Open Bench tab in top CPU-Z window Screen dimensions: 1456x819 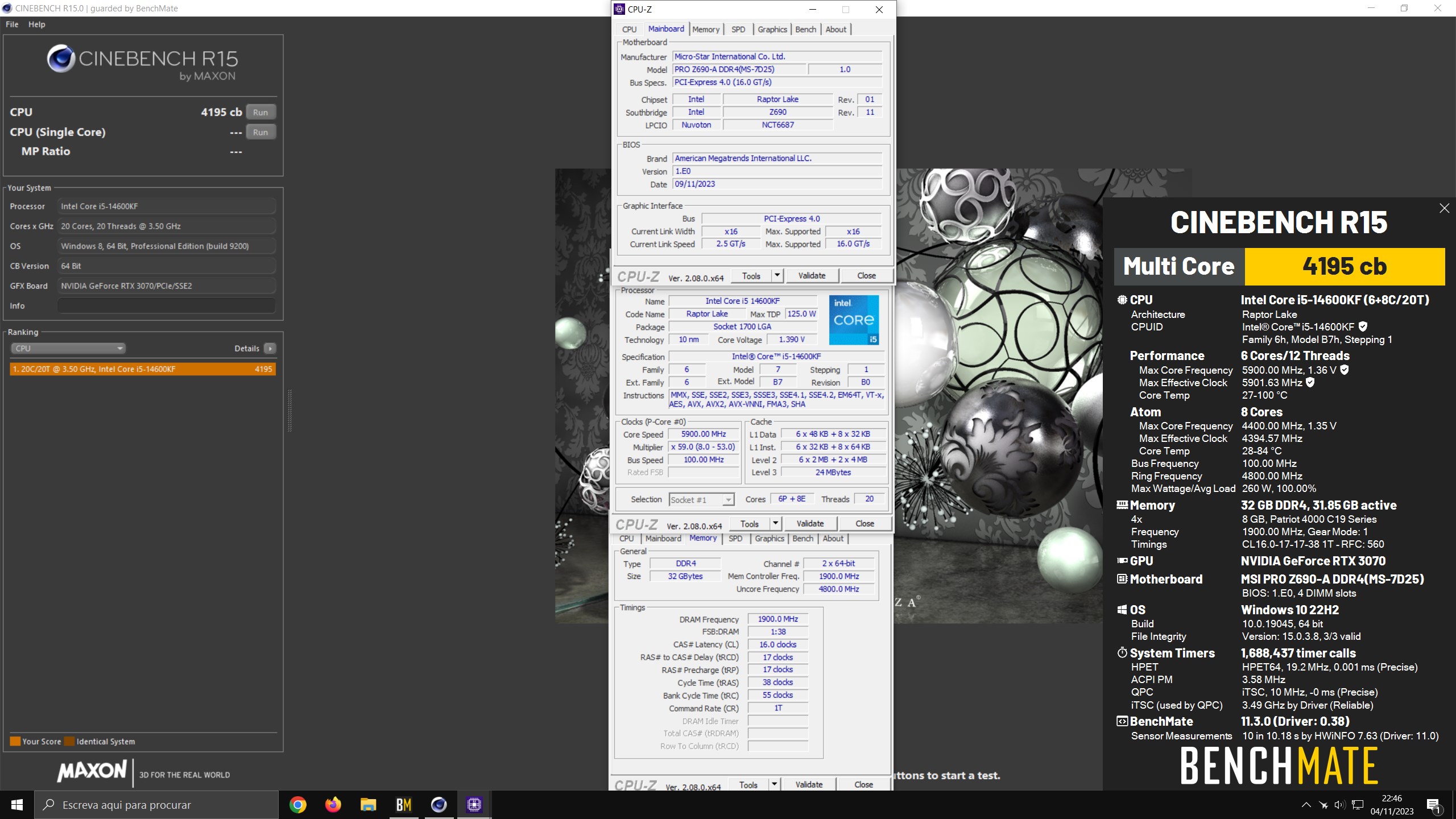(805, 29)
